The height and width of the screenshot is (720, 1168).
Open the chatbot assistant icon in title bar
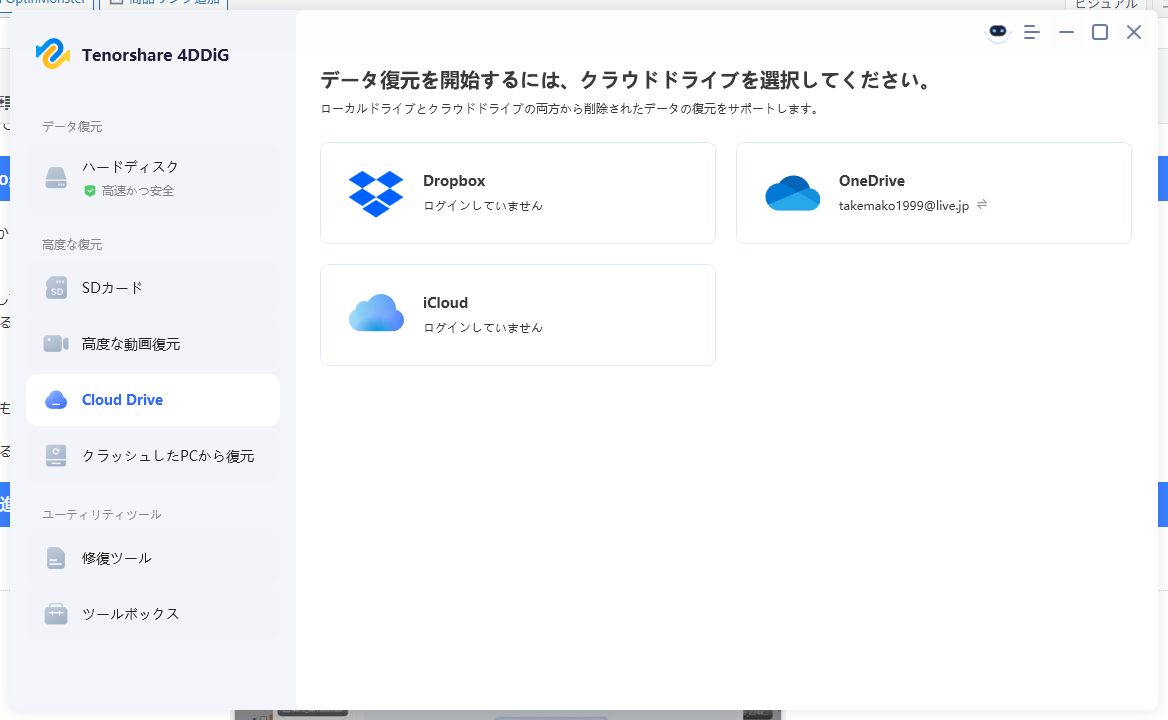click(x=997, y=33)
